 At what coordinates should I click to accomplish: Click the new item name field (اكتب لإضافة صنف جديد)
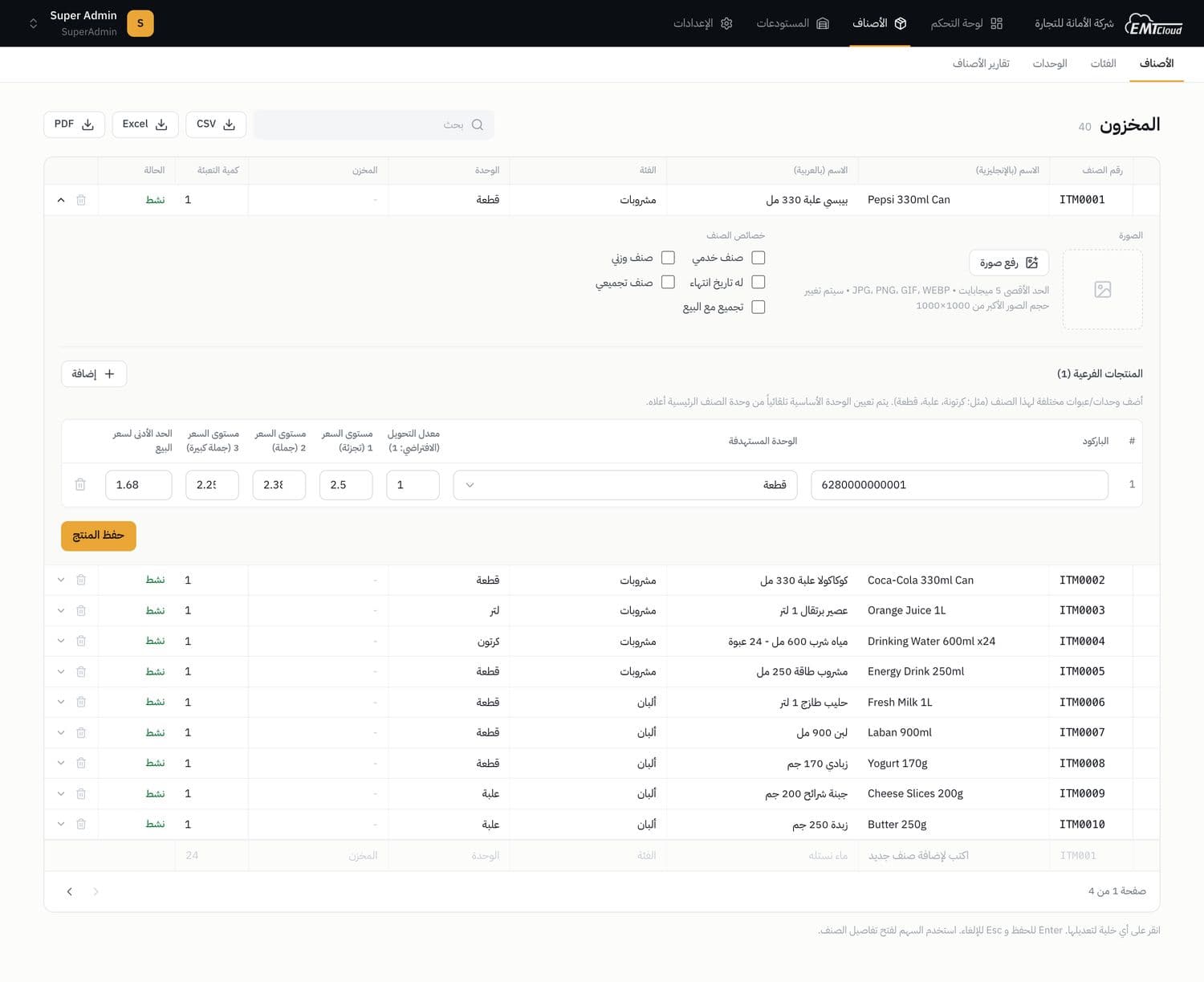click(x=954, y=856)
